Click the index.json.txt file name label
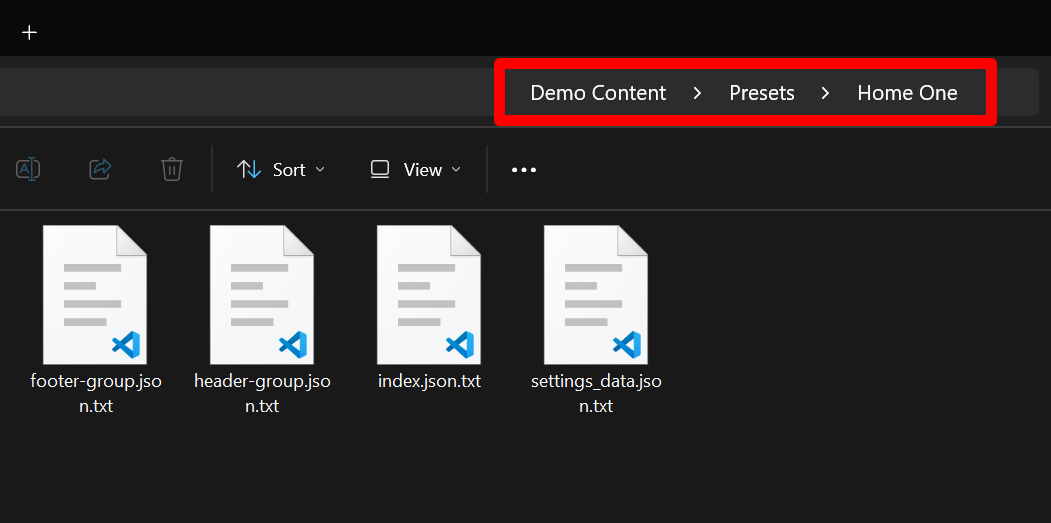The width and height of the screenshot is (1051, 523). click(x=430, y=382)
